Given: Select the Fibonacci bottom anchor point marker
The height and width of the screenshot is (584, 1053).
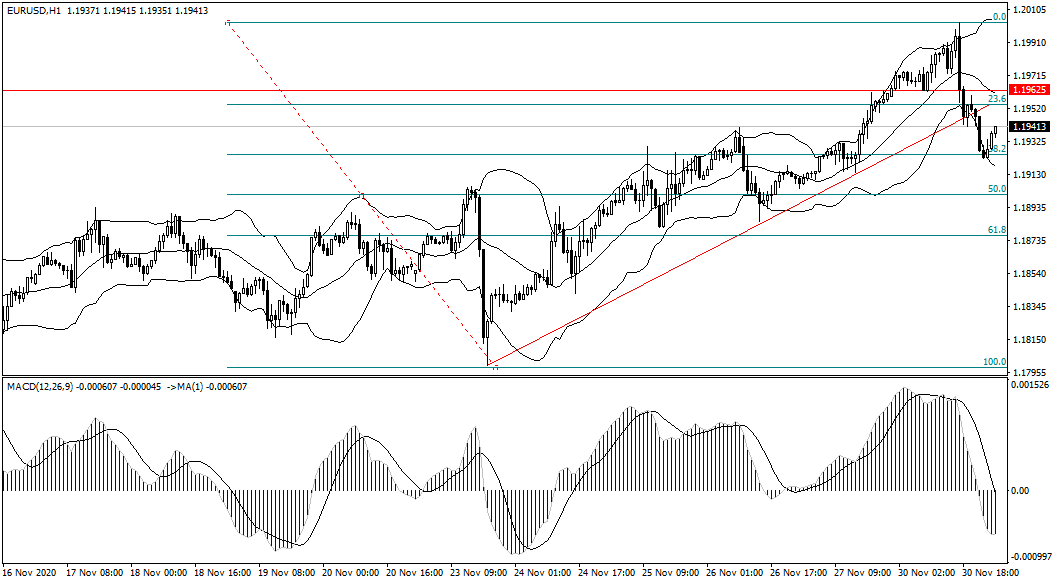Looking at the screenshot, I should [x=490, y=366].
